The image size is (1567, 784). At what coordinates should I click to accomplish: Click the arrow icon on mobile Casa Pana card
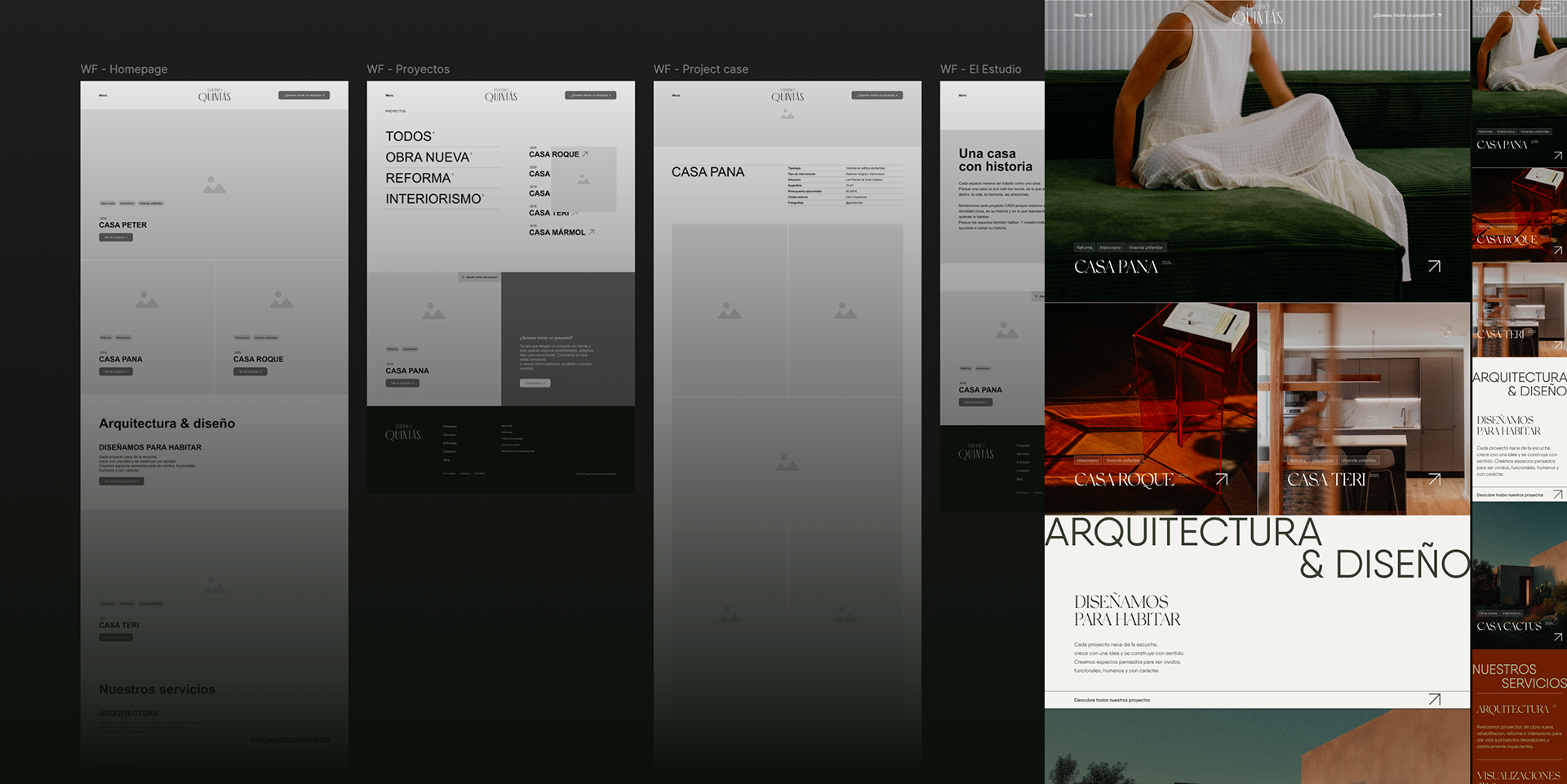coord(1558,155)
